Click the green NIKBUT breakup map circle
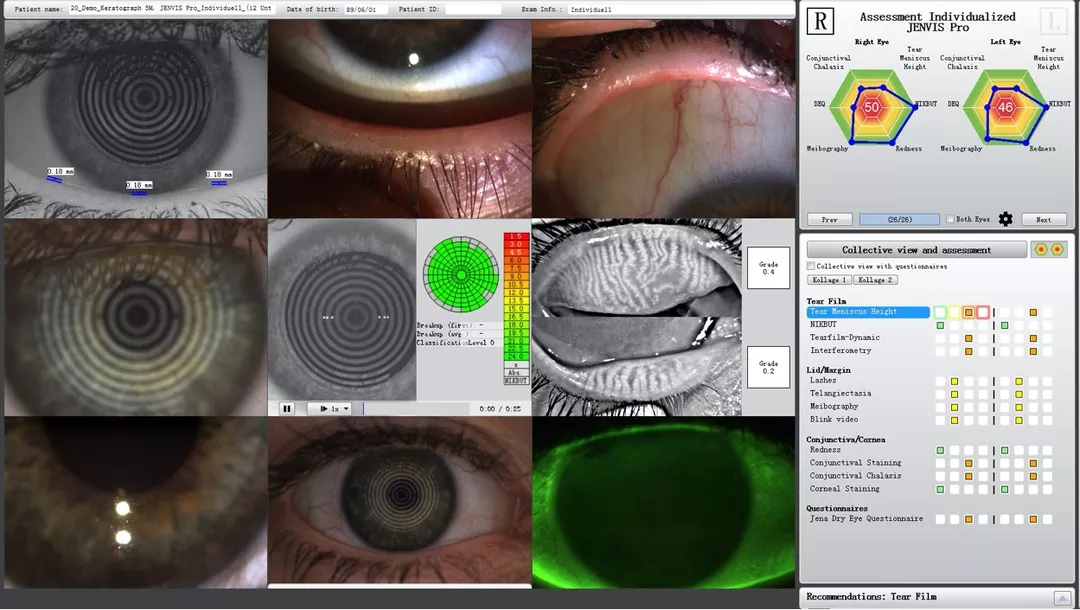 (x=460, y=273)
